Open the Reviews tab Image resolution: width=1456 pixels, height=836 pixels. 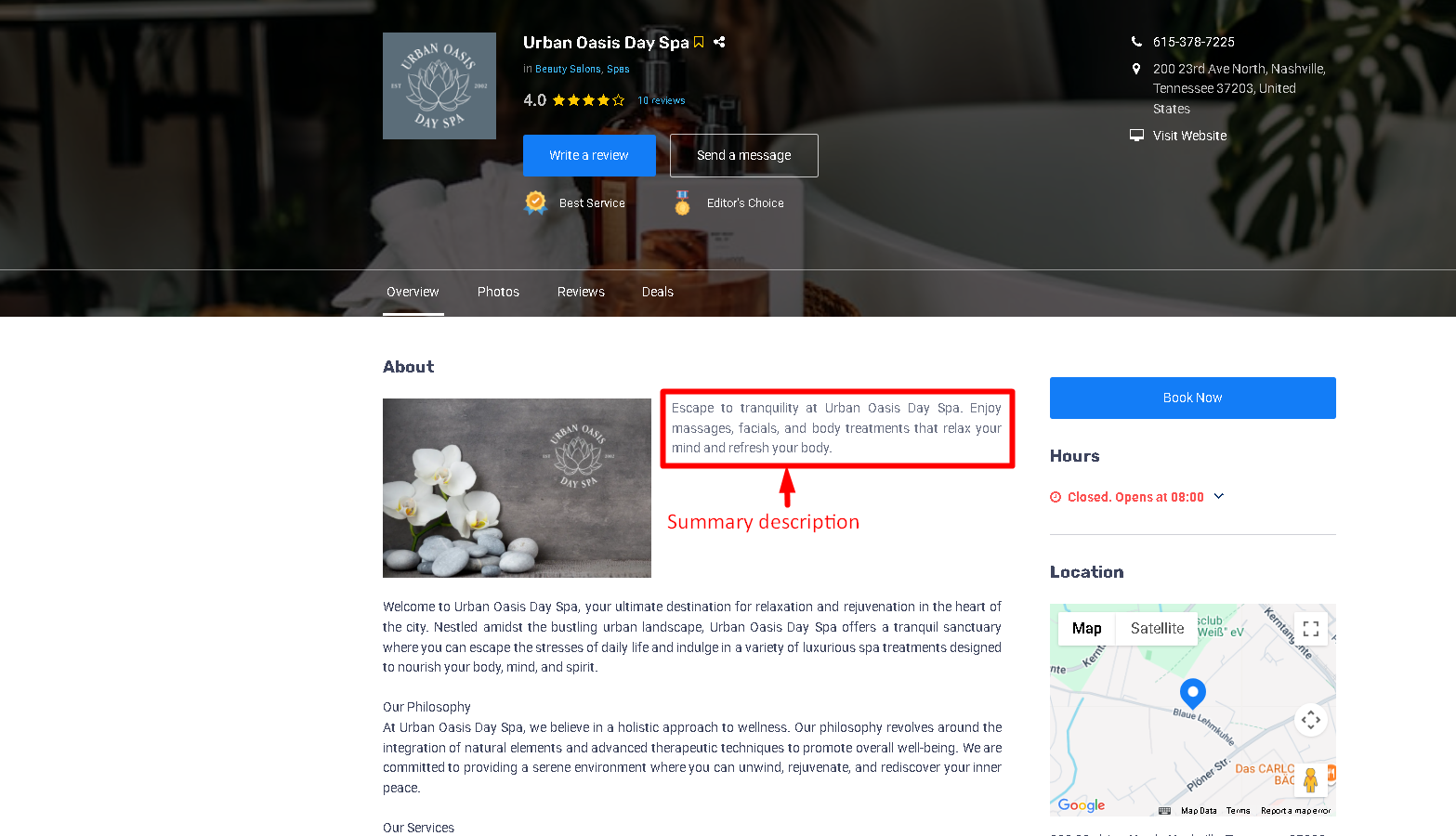point(581,292)
